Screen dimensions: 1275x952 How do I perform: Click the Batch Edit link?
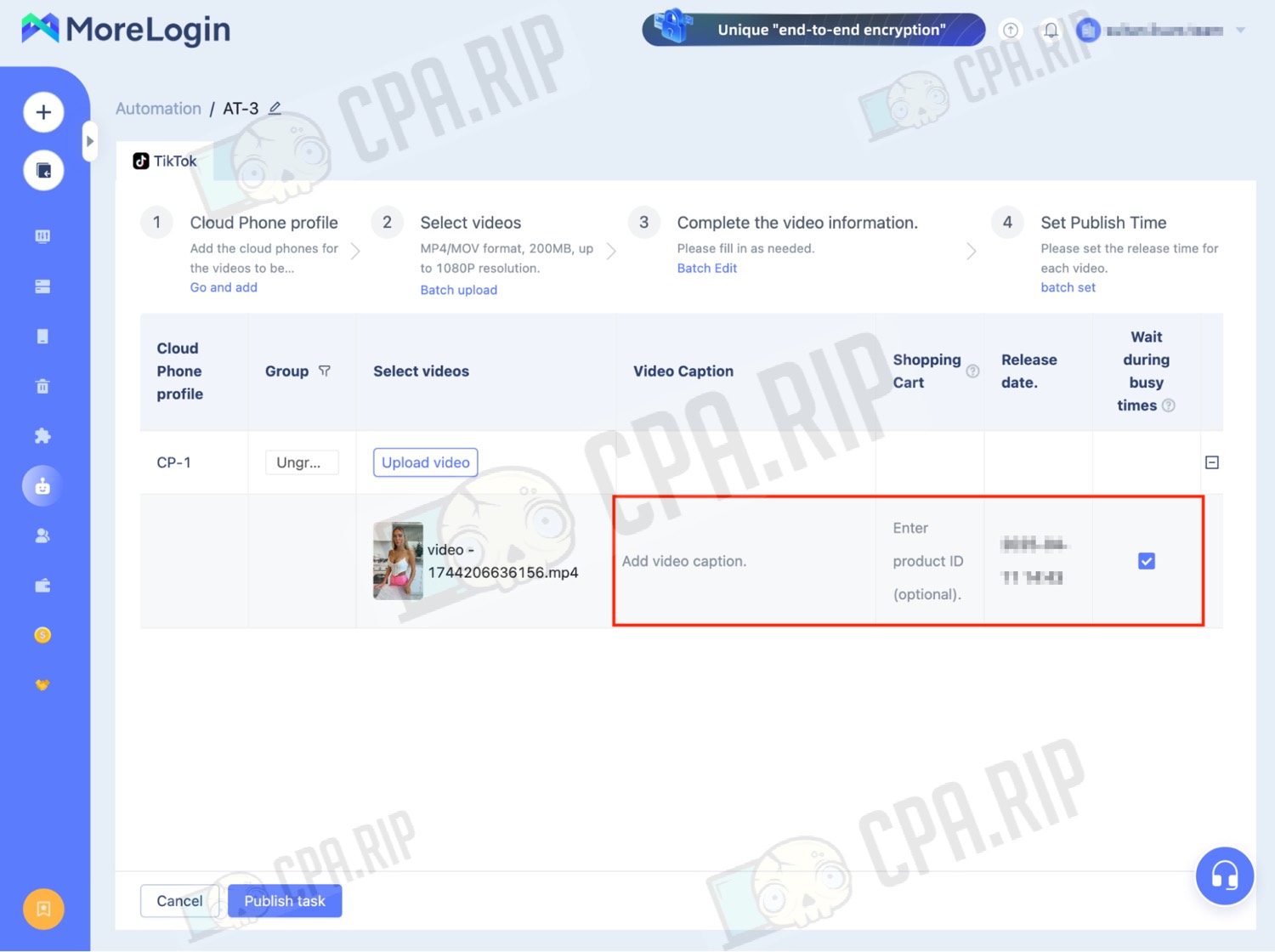[707, 268]
